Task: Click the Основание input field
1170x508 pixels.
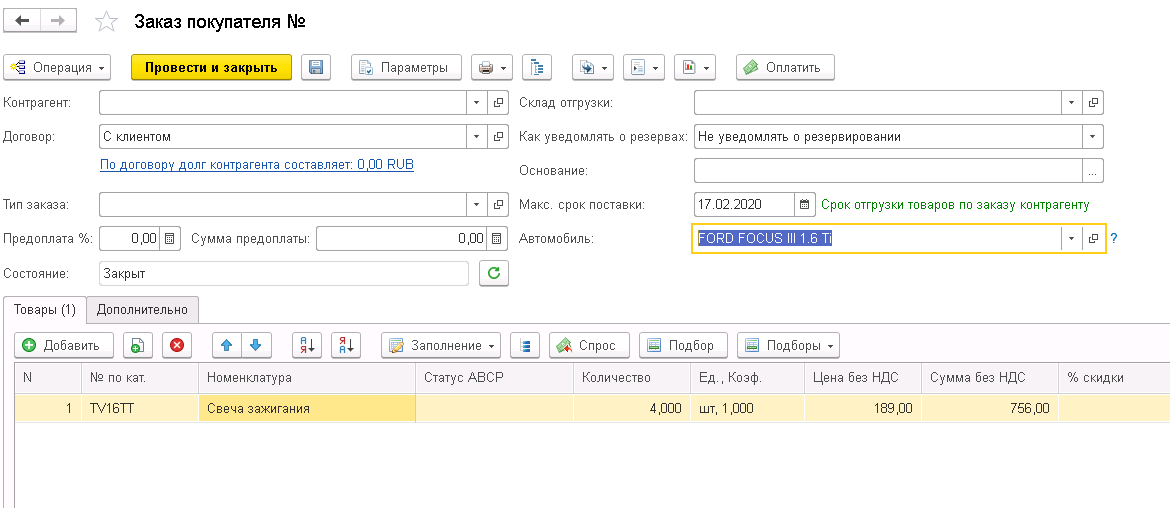Action: point(888,170)
